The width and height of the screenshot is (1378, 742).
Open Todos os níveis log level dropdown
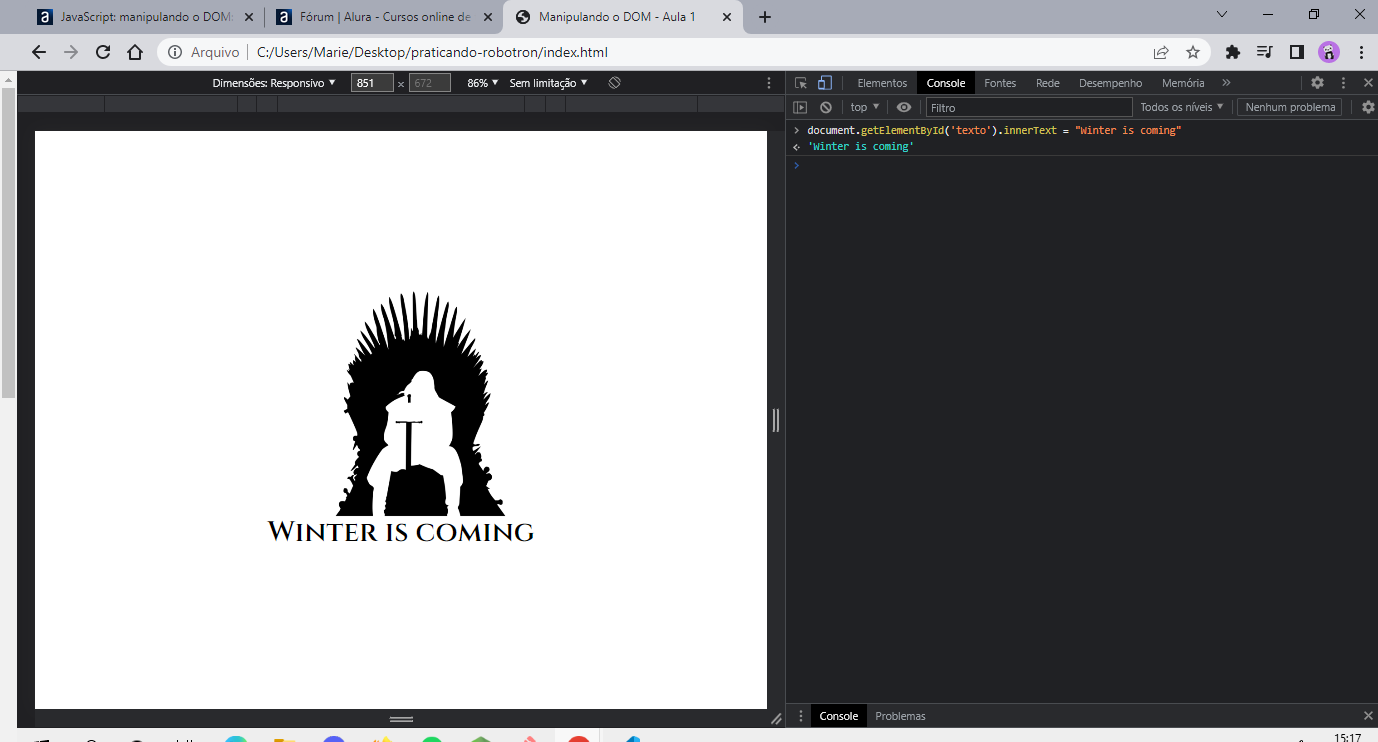(x=1182, y=107)
